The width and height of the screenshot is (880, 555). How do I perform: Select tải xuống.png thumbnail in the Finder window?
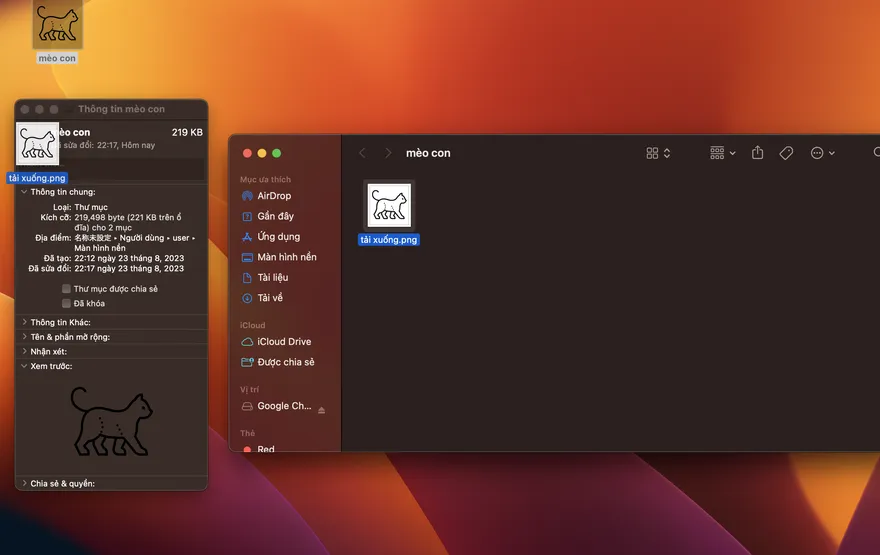389,205
